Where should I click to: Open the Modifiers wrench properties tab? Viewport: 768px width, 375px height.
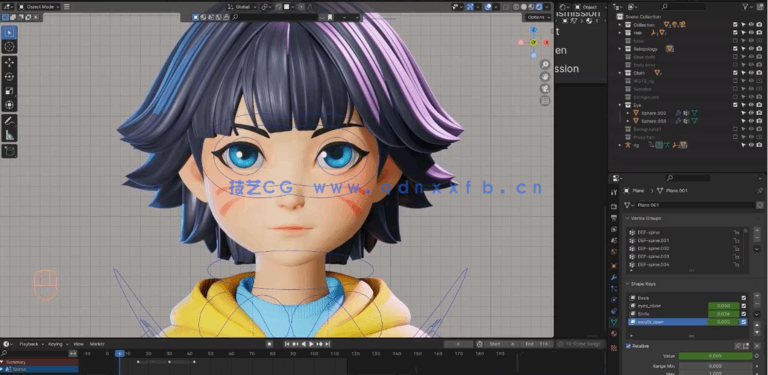point(614,278)
